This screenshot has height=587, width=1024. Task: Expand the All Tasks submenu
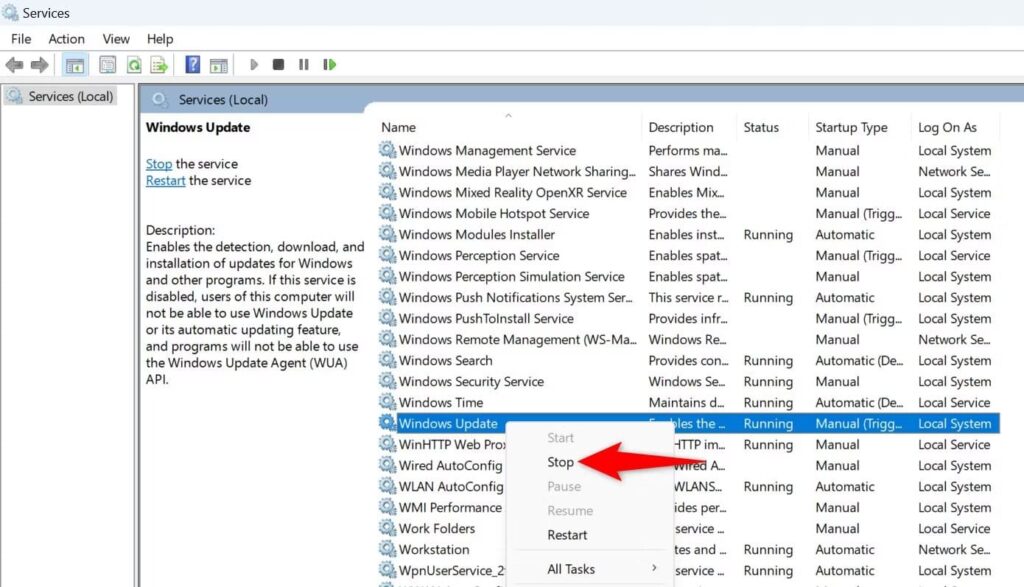[x=570, y=568]
